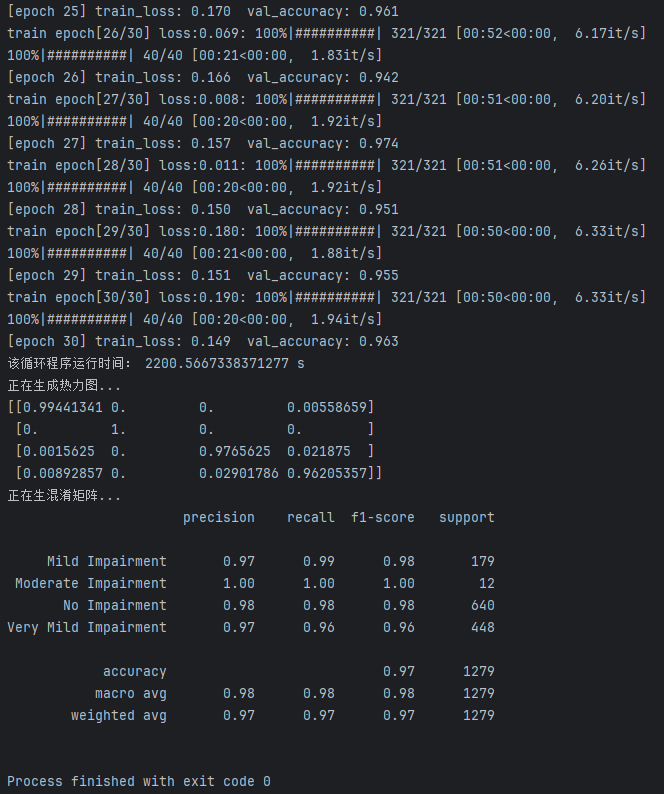This screenshot has height=794, width=664.
Task: Click the 'Moderate Impairment' row label
Action: (x=90, y=583)
